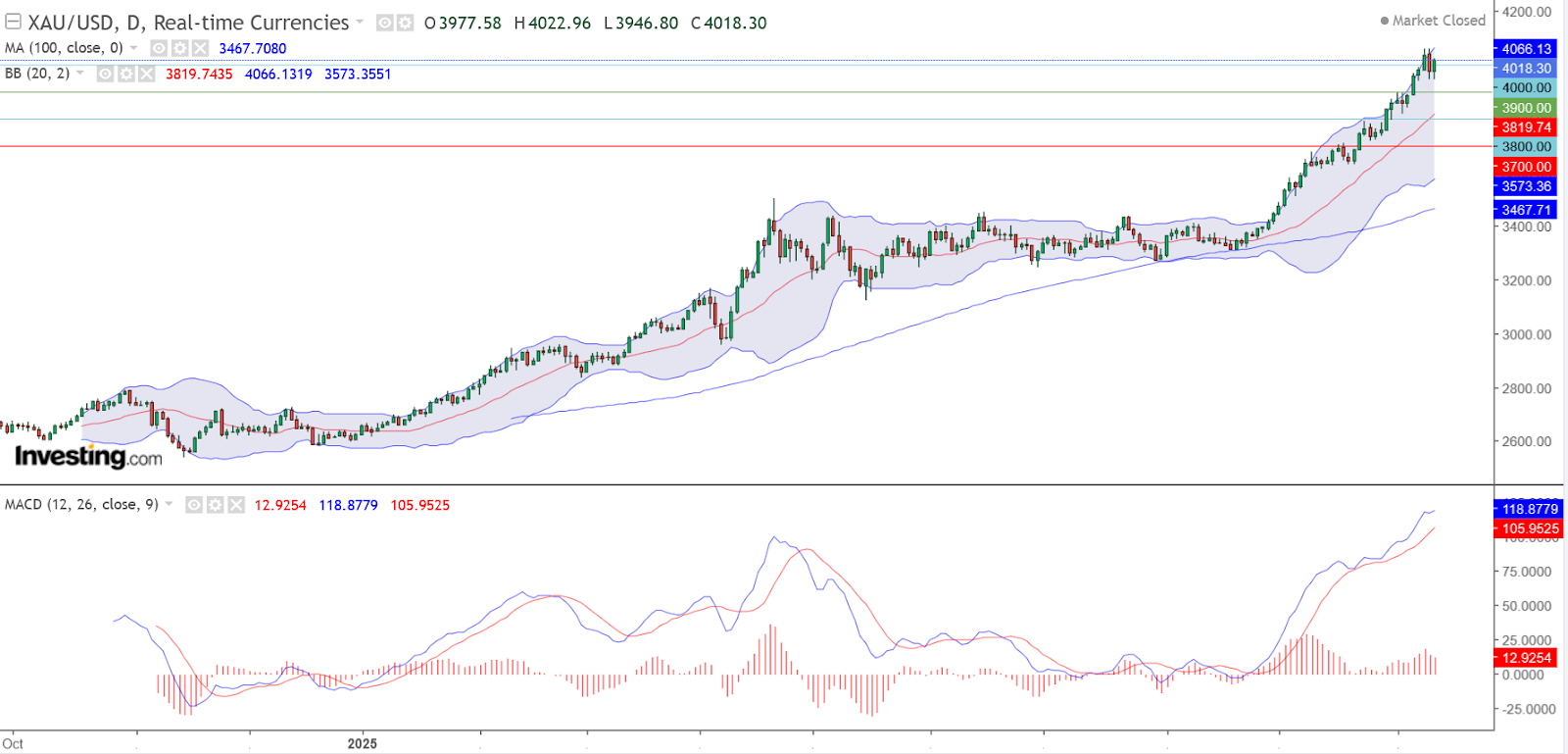Click the Investing.com logo watermark
Viewport: 1568px width, 754px height.
(88, 457)
